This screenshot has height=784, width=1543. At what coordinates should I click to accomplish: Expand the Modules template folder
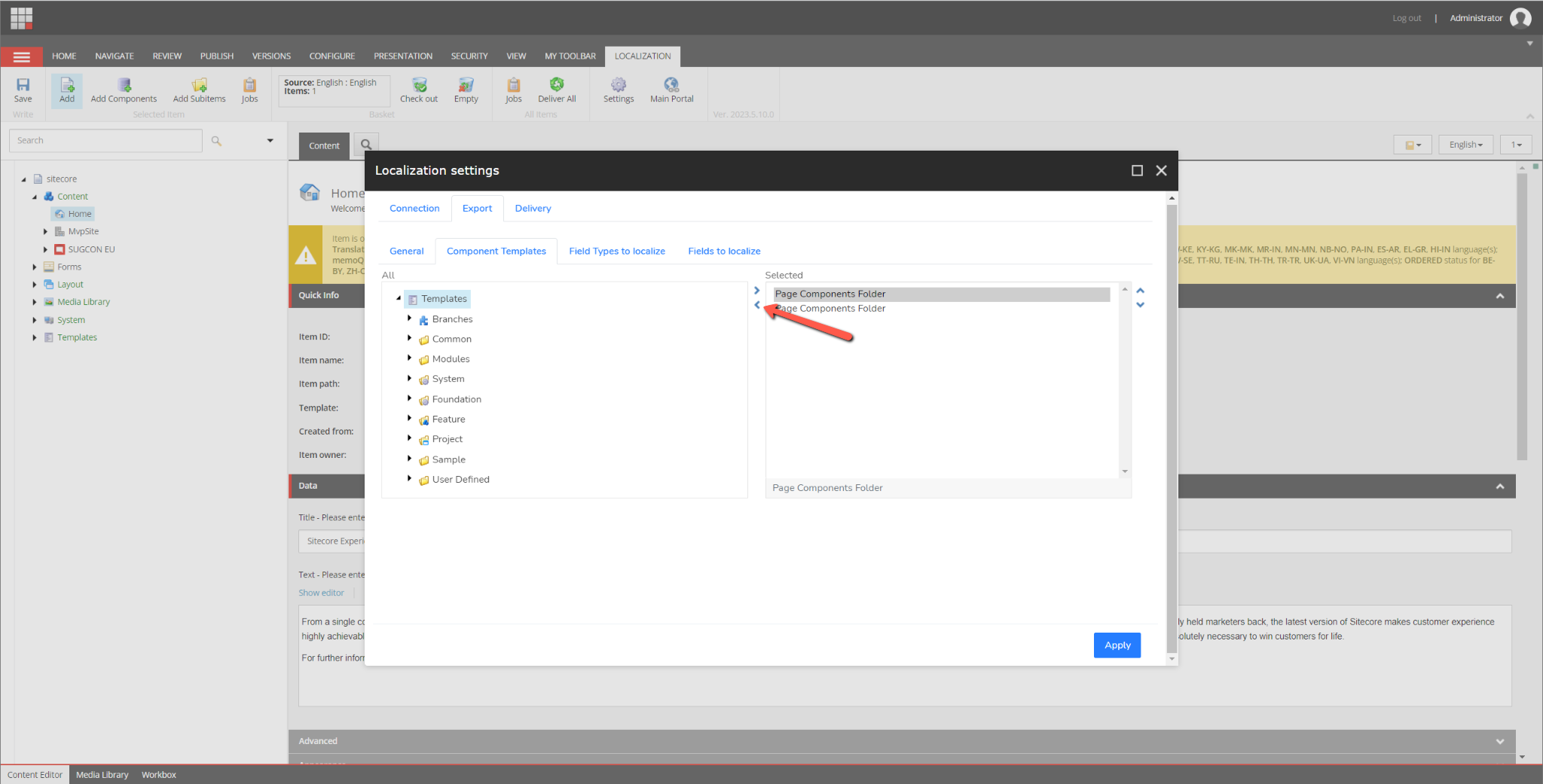tap(409, 358)
